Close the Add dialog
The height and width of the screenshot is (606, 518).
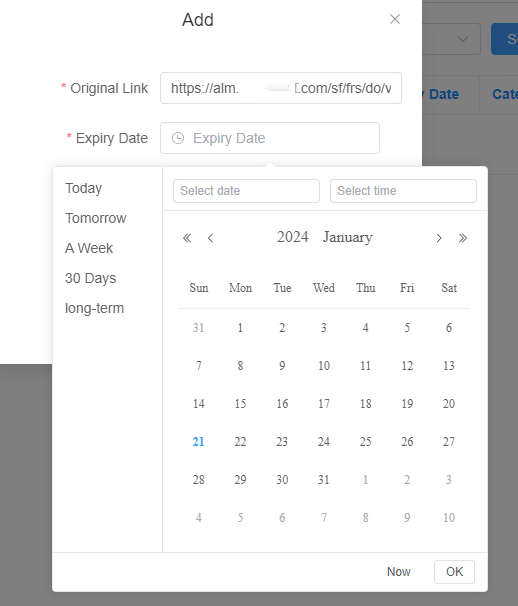coord(395,19)
